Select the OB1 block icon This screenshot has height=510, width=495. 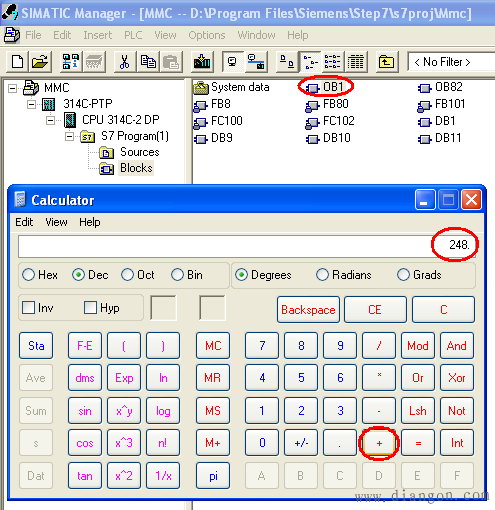(x=313, y=88)
